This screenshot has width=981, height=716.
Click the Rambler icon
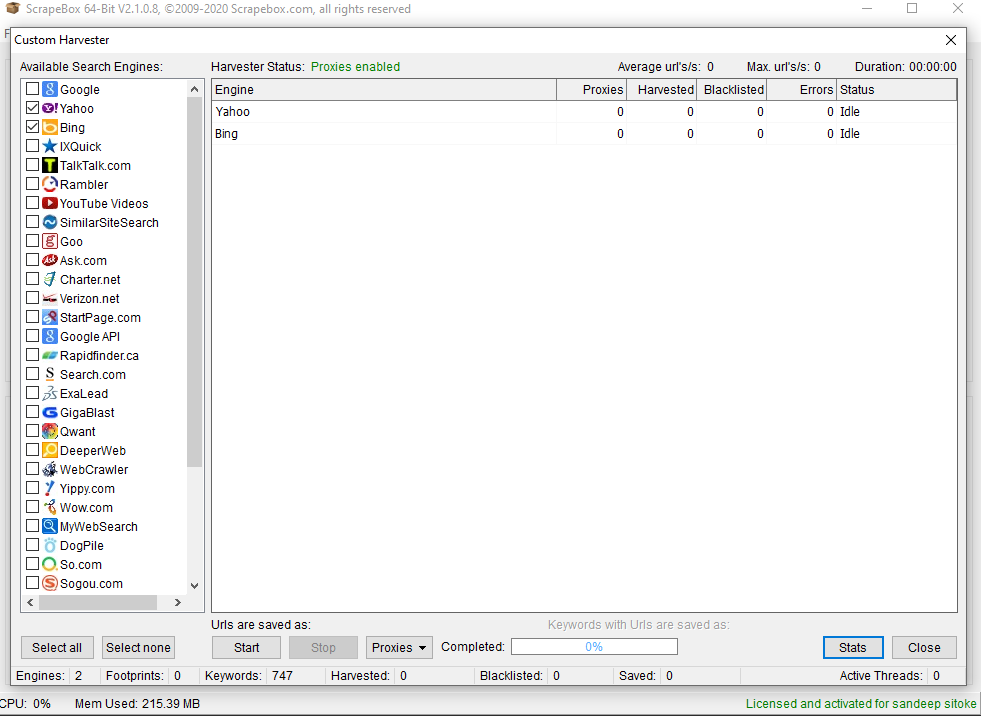pos(50,185)
